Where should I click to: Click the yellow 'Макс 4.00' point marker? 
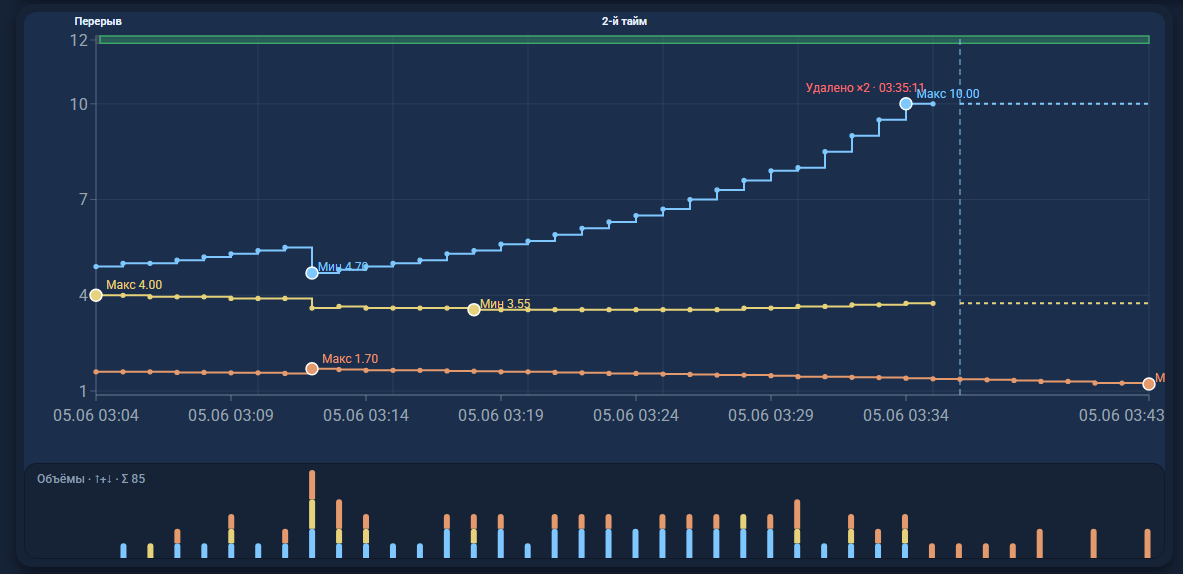click(96, 296)
